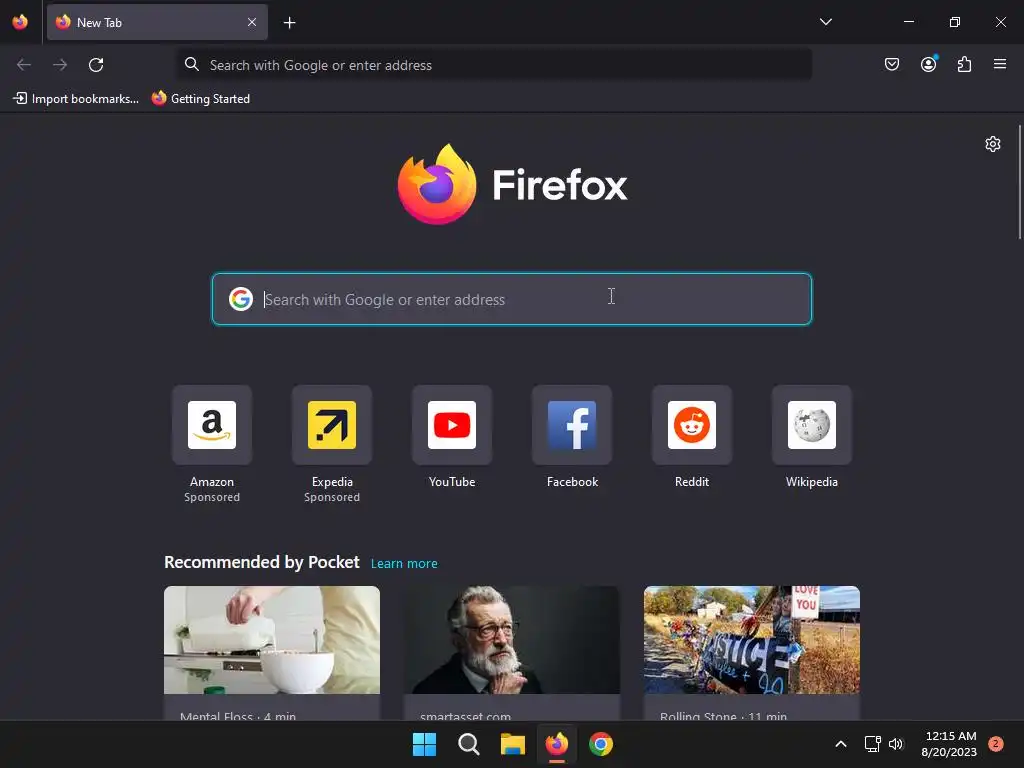1024x768 pixels.
Task: Click Import bookmarks in bookmarks toolbar
Action: (76, 99)
